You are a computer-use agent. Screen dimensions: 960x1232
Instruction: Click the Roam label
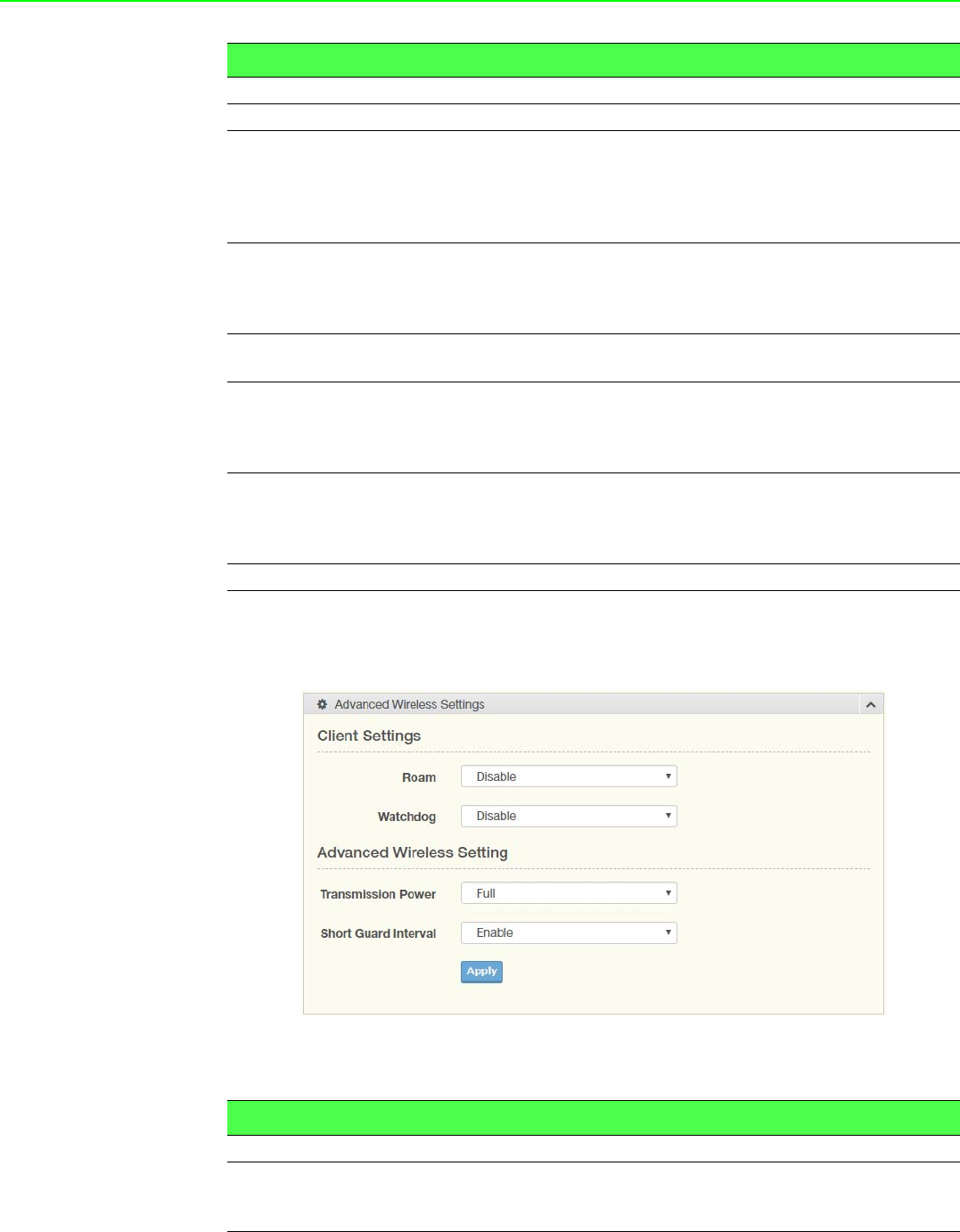coord(419,777)
